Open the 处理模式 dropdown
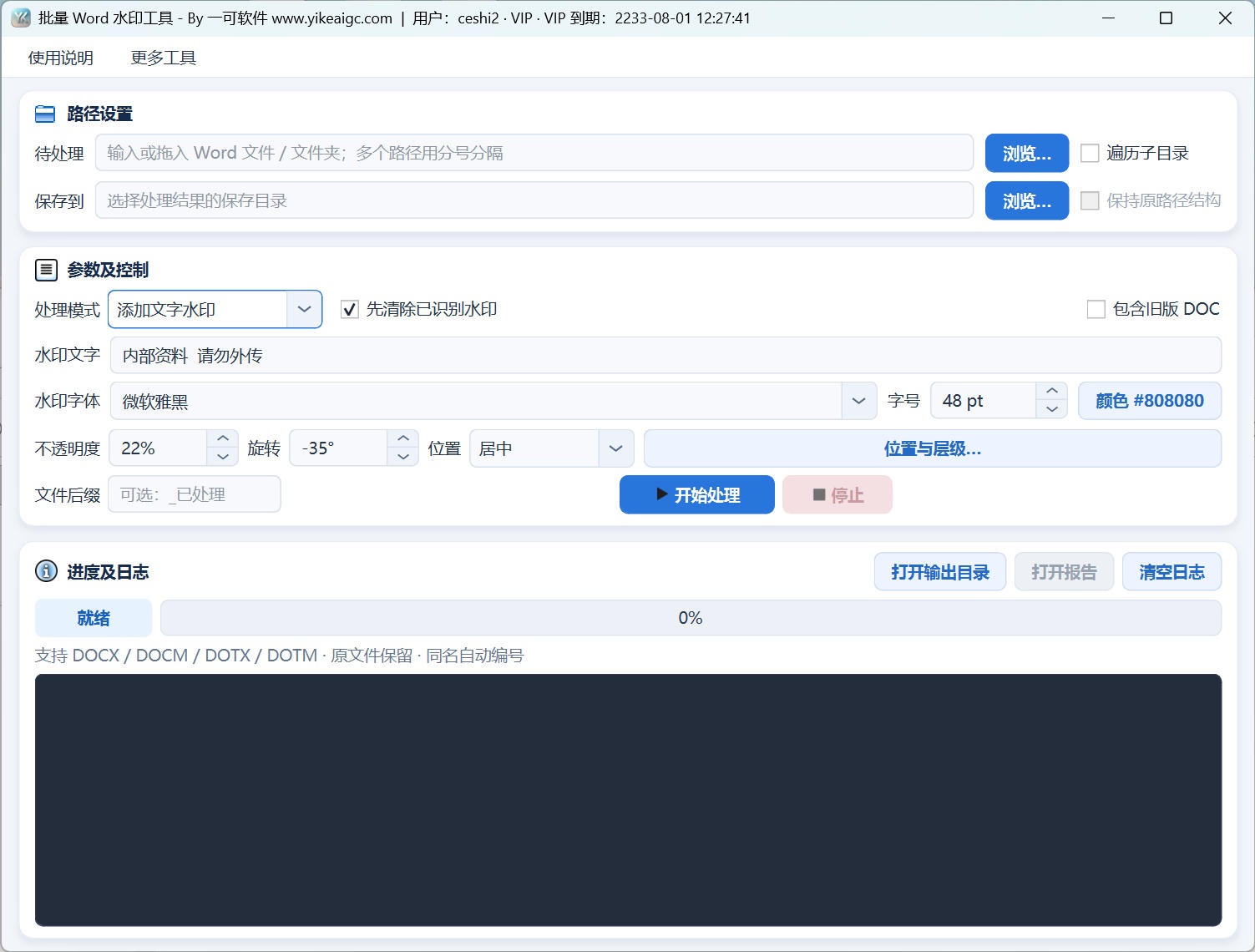This screenshot has height=952, width=1255. tap(215, 310)
